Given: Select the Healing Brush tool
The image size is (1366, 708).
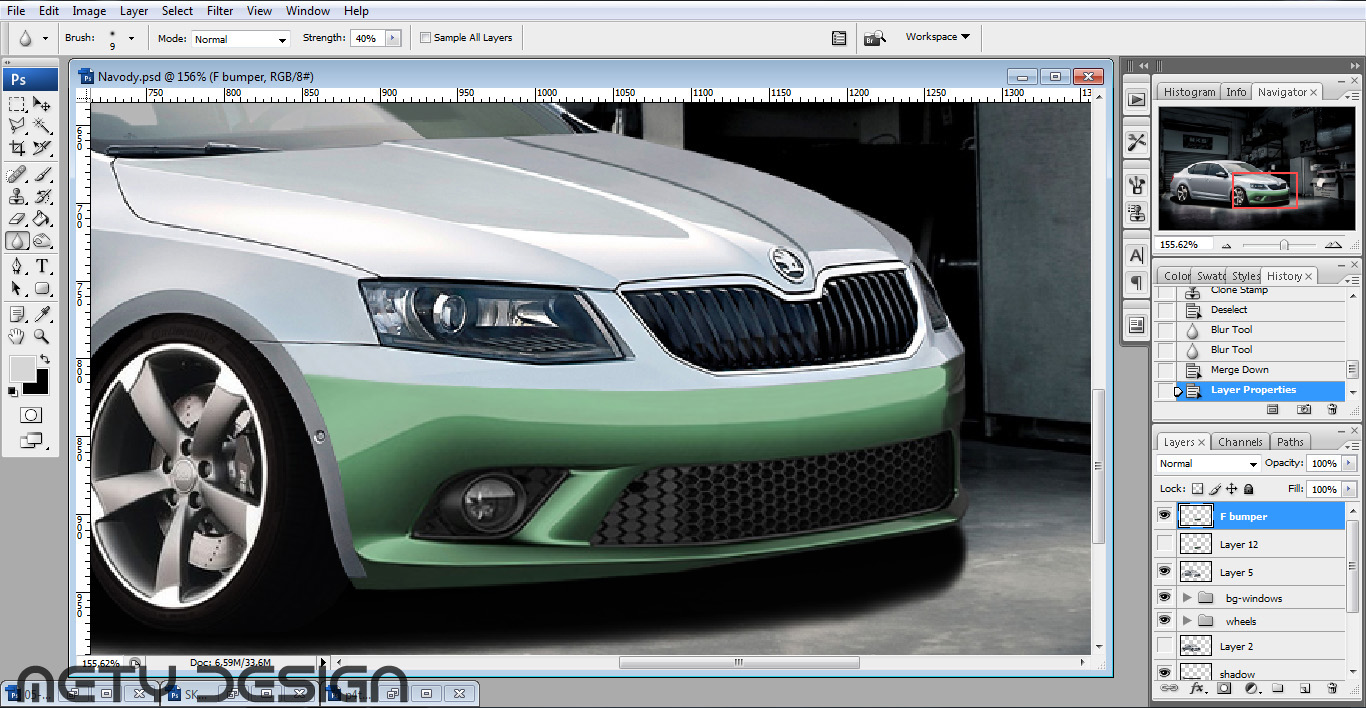Looking at the screenshot, I should coord(17,175).
